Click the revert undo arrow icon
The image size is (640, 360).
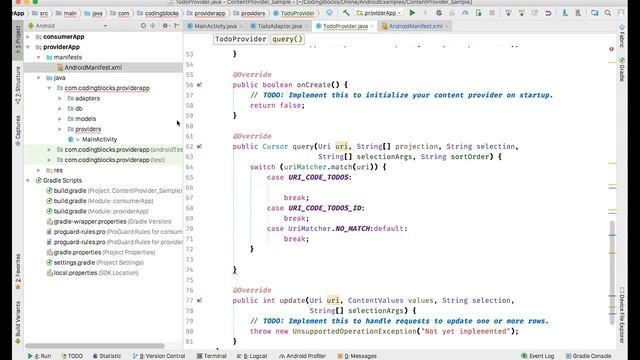[x=548, y=13]
